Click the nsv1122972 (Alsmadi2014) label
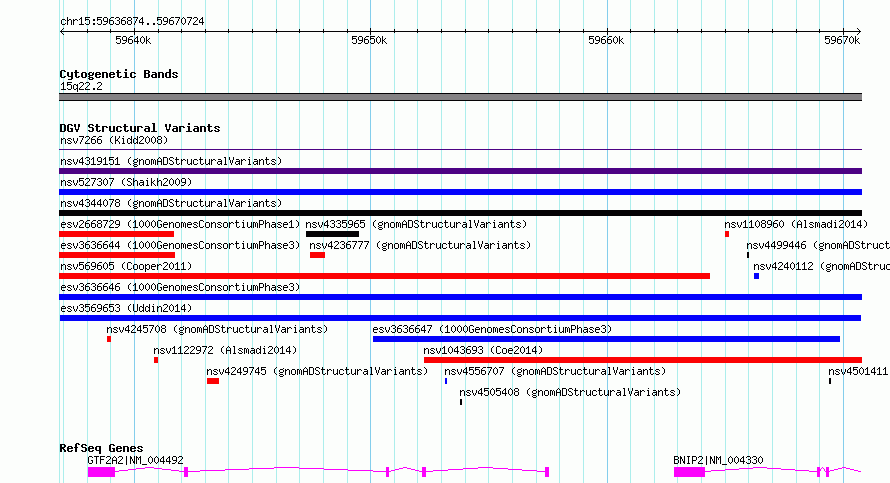Viewport: 890px width, 483px height. pos(225,350)
